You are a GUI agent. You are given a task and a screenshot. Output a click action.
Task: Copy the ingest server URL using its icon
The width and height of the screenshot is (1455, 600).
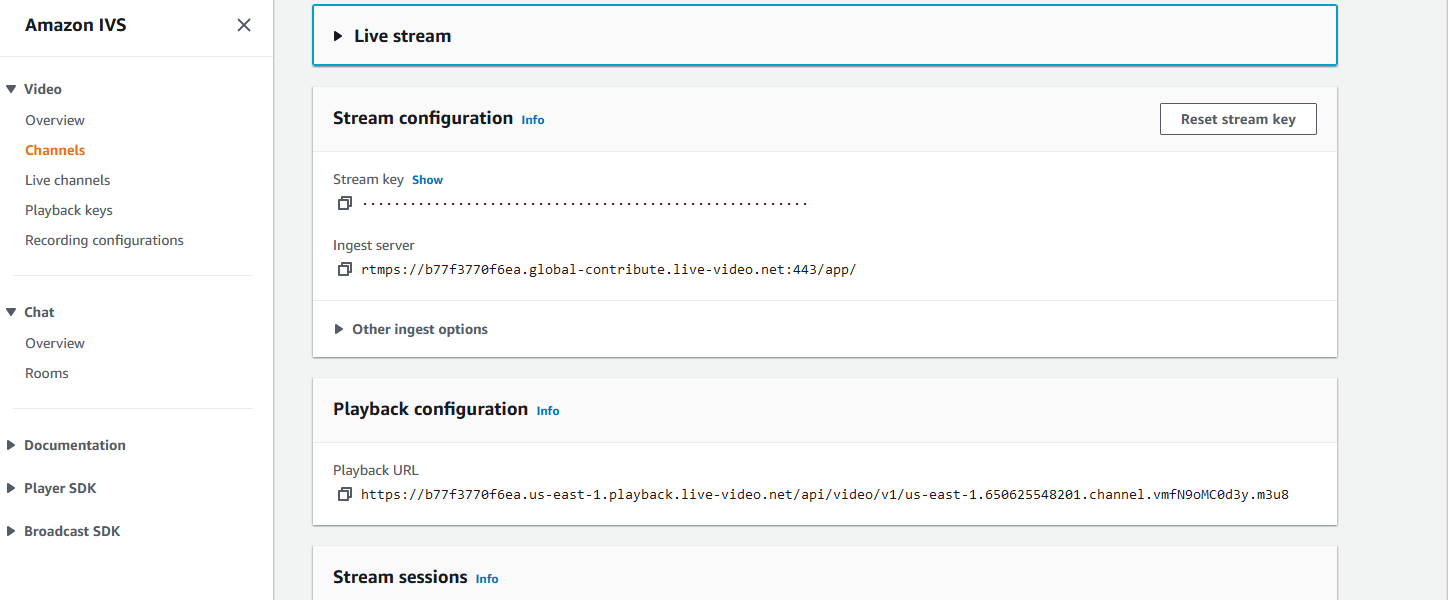345,269
